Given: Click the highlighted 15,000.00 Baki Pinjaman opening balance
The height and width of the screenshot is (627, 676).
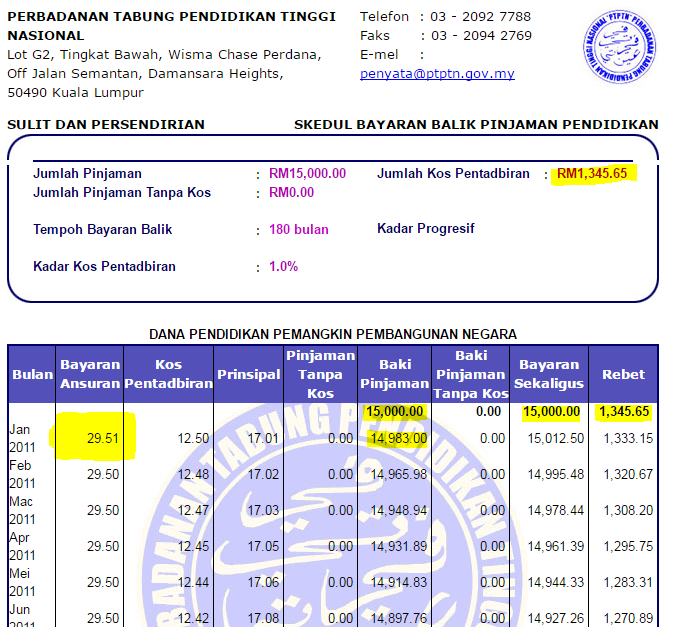Looking at the screenshot, I should (x=394, y=411).
